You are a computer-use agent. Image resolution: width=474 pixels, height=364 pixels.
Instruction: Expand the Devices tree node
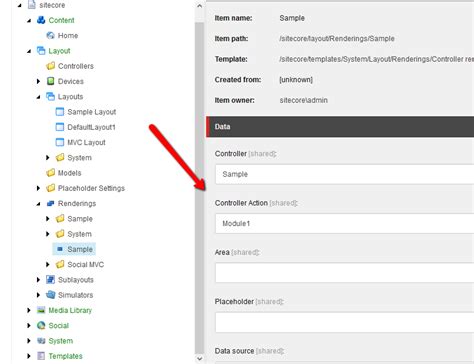[38, 81]
